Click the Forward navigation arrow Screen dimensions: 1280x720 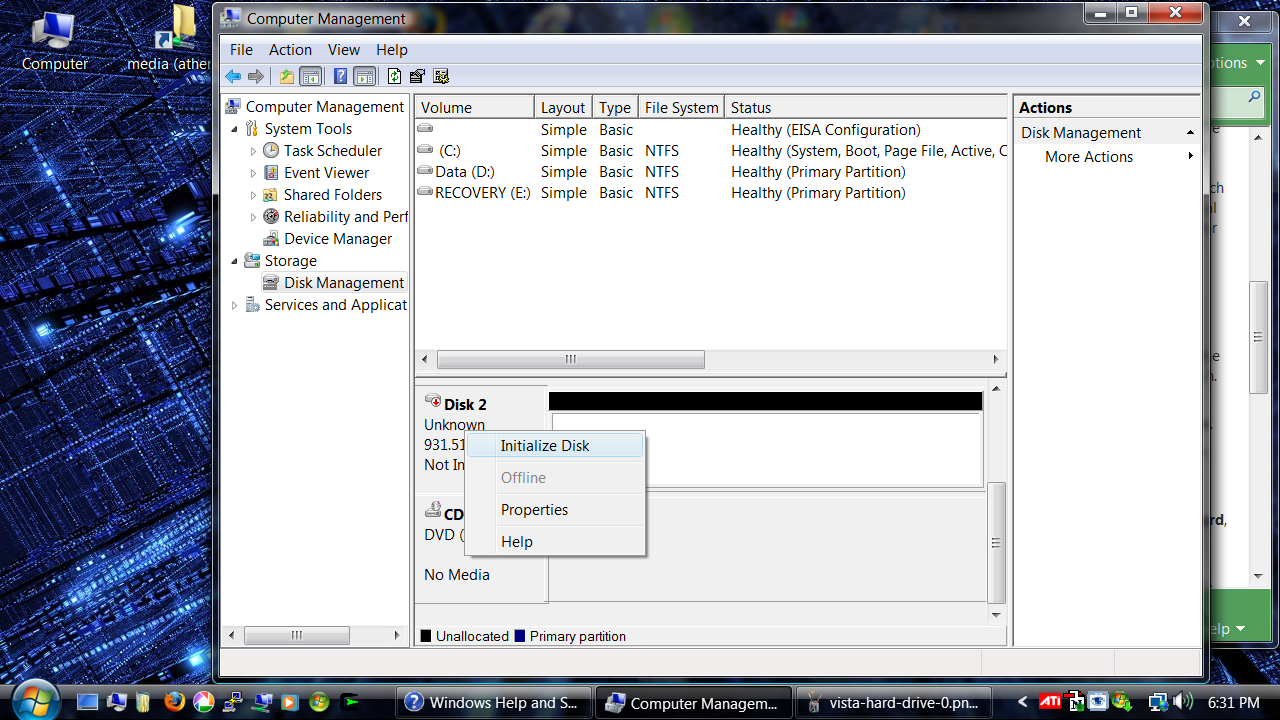pyautogui.click(x=258, y=76)
